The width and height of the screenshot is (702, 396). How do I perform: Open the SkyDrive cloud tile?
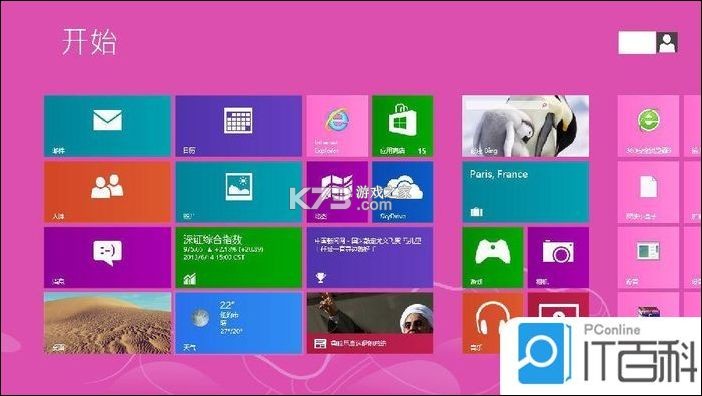pyautogui.click(x=402, y=192)
